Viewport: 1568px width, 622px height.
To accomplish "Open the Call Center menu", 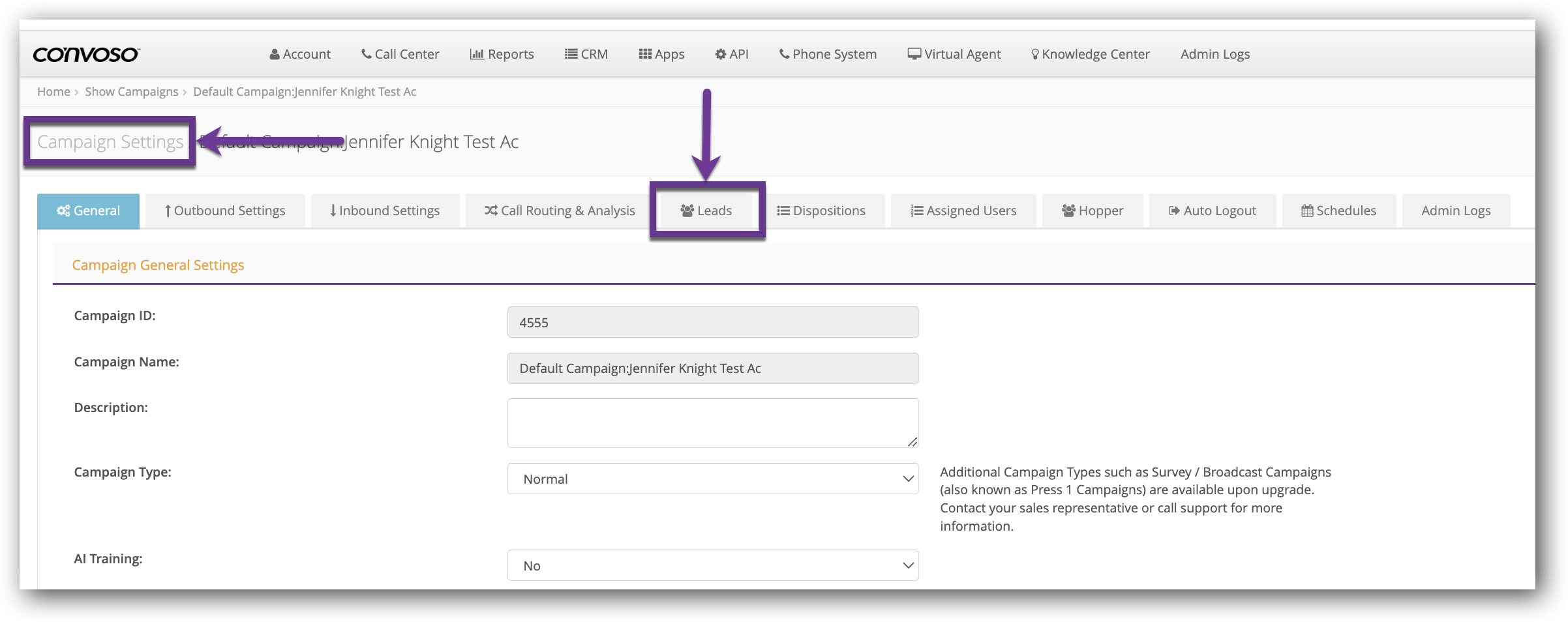I will pos(400,54).
